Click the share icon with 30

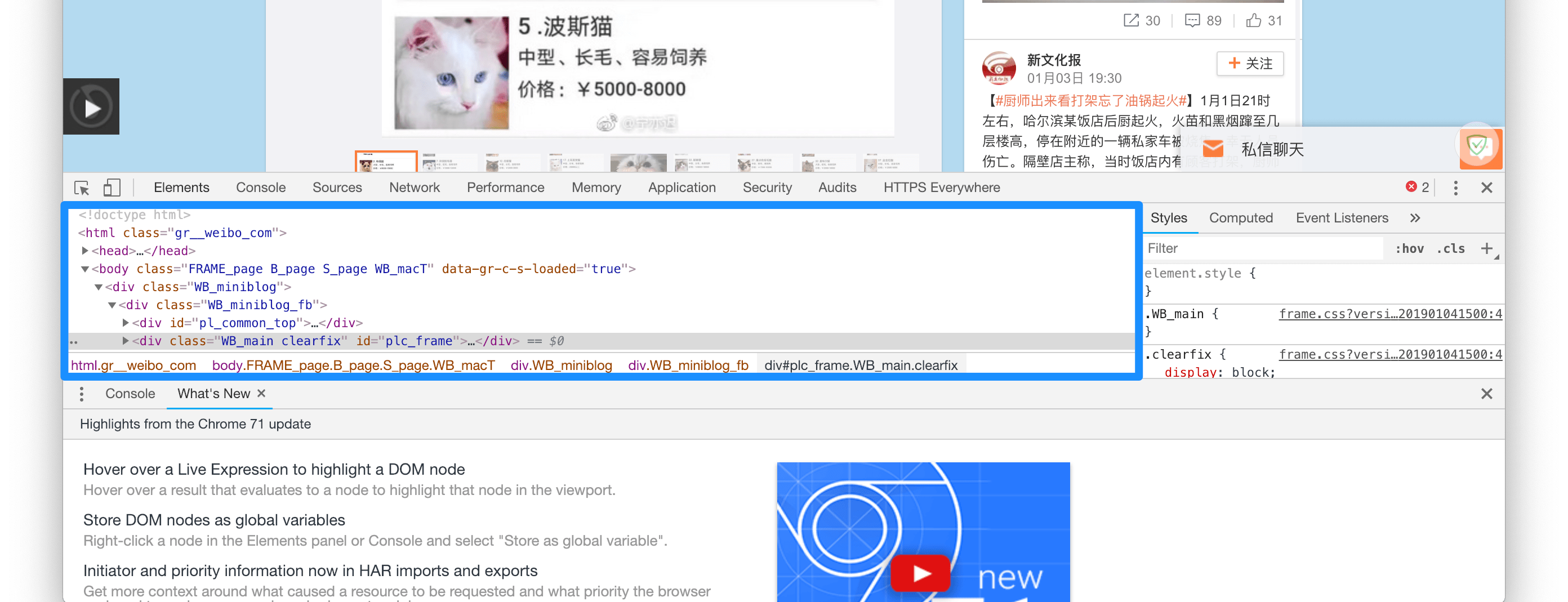coord(1131,21)
